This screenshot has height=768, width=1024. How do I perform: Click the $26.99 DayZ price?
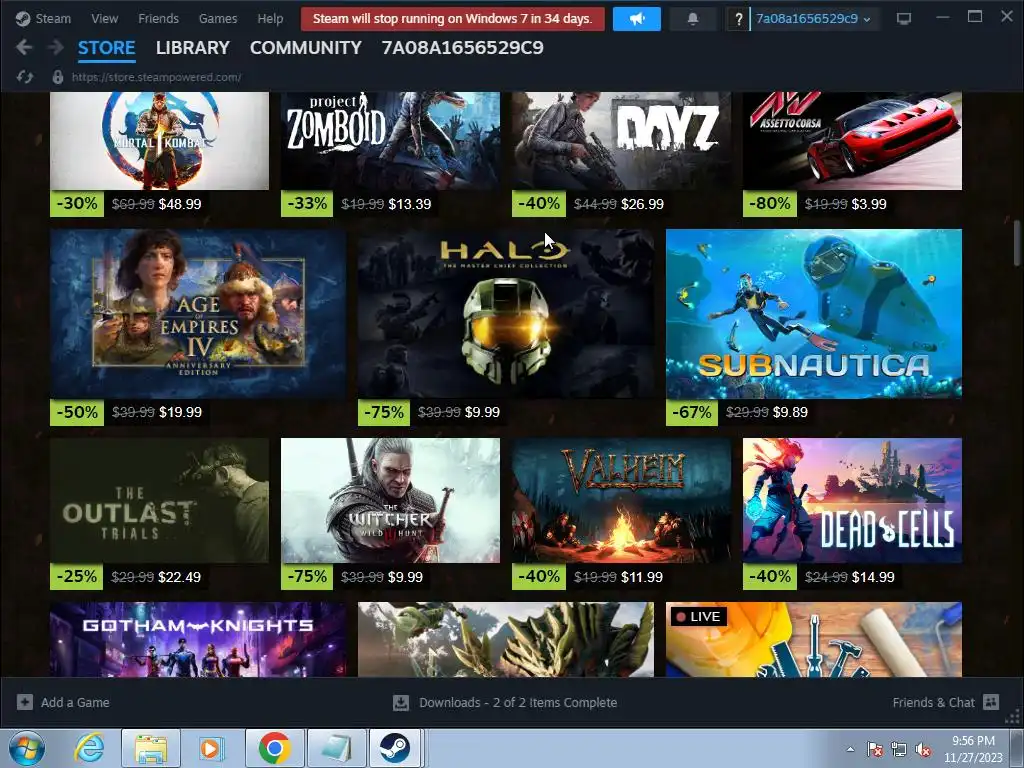click(642, 204)
